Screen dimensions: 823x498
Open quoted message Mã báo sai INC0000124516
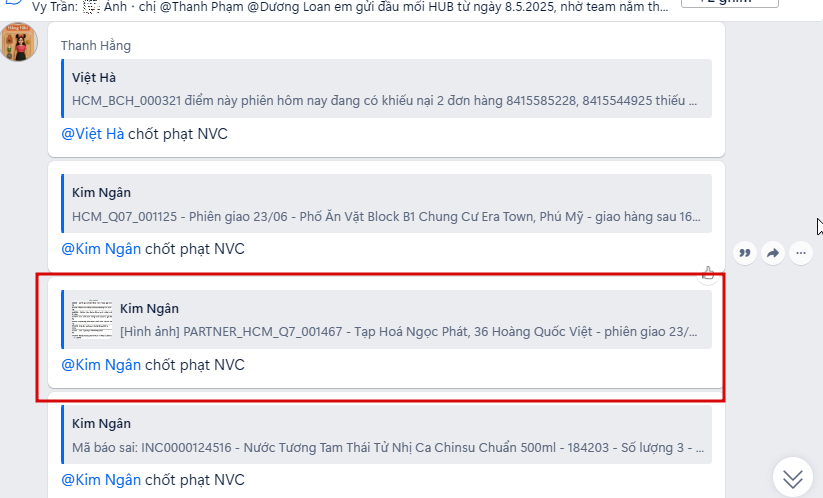pyautogui.click(x=387, y=435)
